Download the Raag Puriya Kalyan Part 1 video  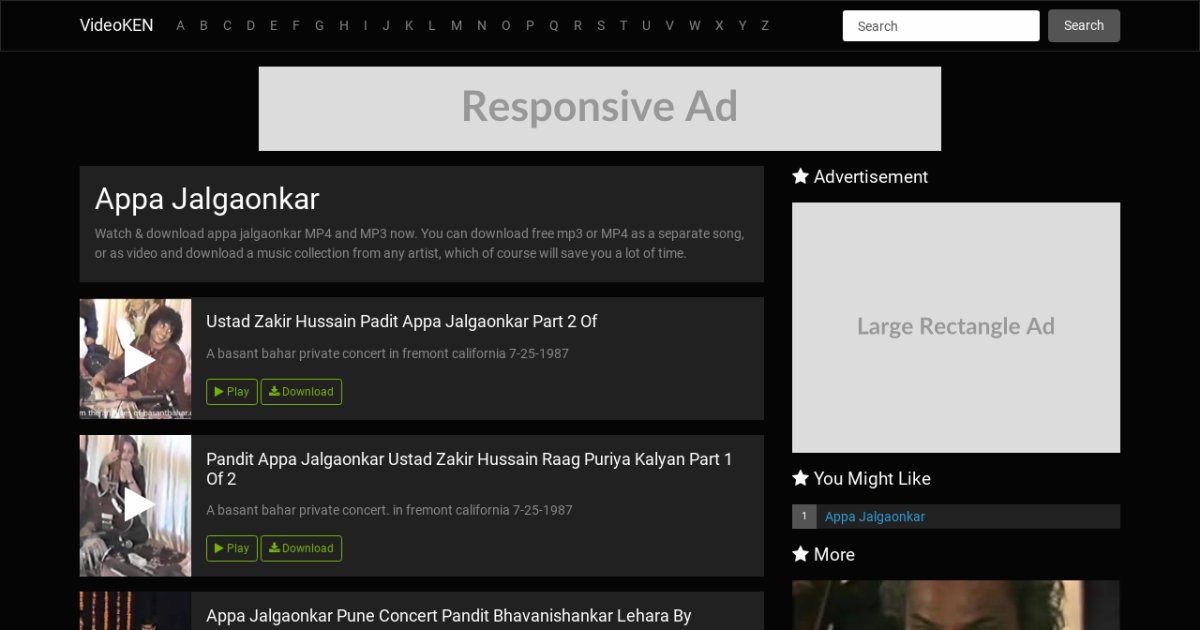(x=301, y=548)
